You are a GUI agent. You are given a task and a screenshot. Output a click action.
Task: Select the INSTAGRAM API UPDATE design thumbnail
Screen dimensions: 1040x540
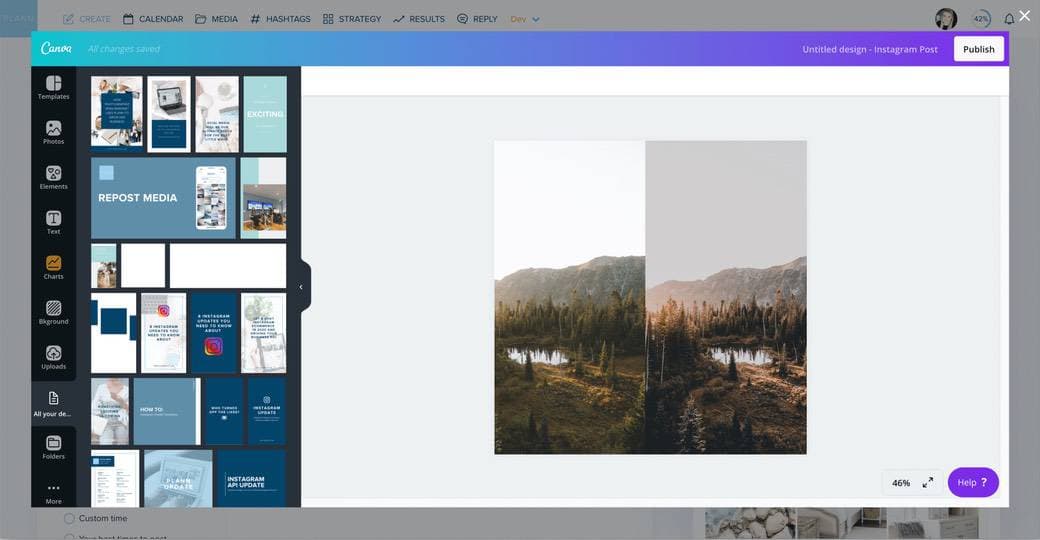click(251, 479)
